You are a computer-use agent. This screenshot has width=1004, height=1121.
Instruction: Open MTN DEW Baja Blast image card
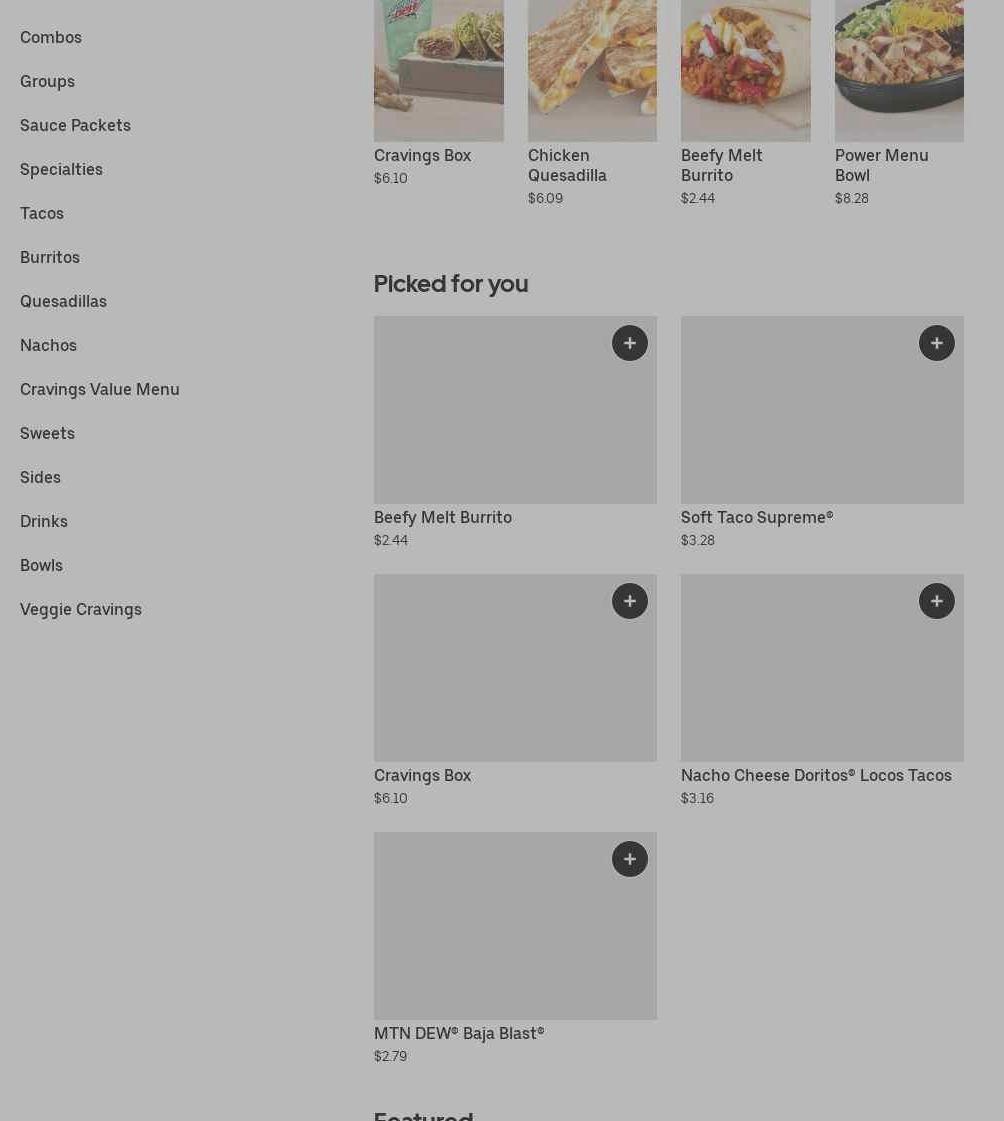[515, 926]
